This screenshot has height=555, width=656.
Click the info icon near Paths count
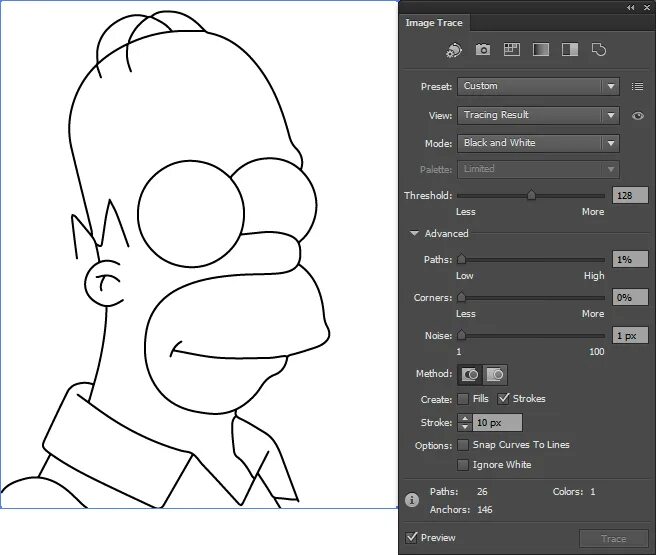point(412,499)
